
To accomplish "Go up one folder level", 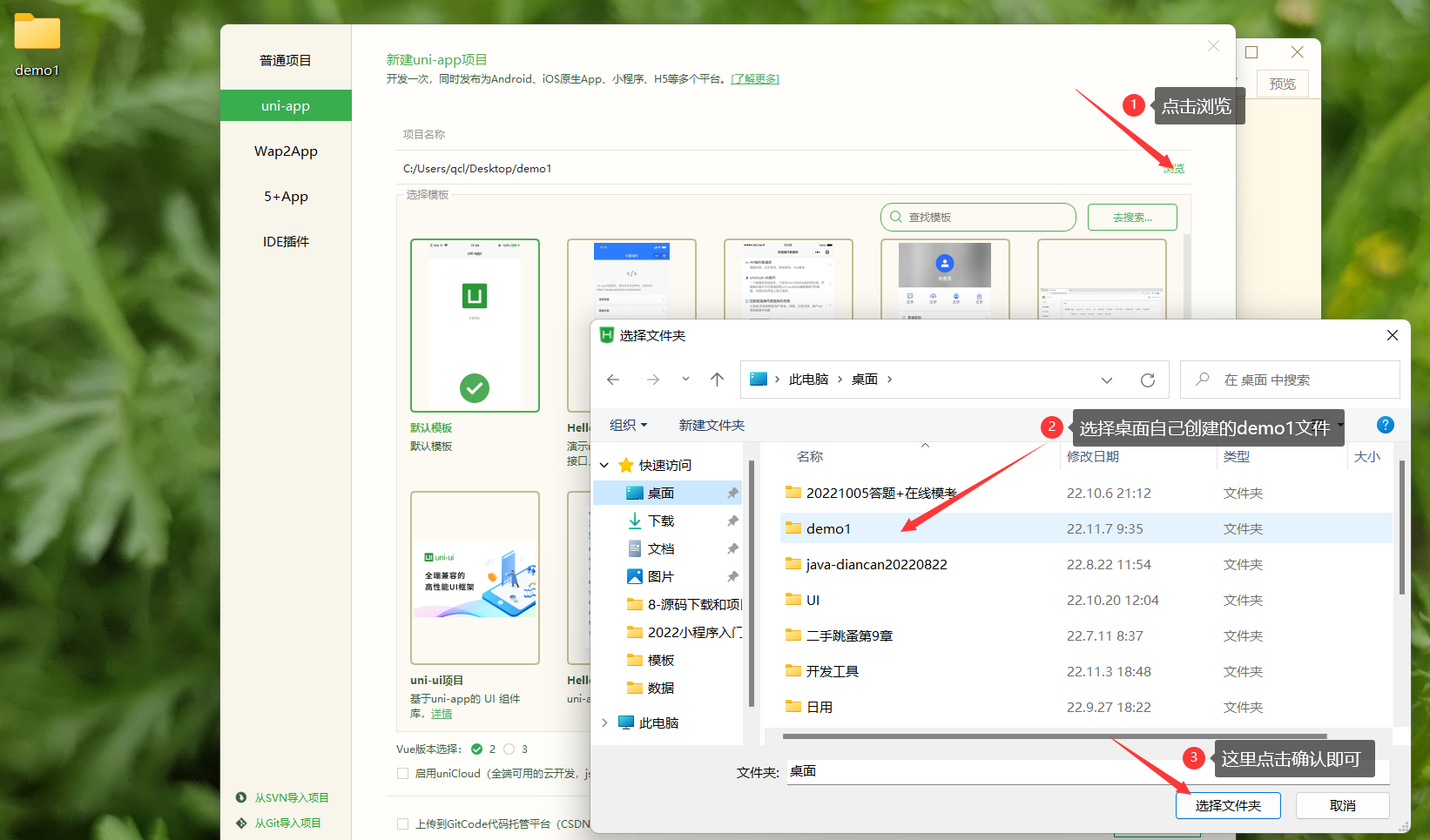I will (x=717, y=380).
